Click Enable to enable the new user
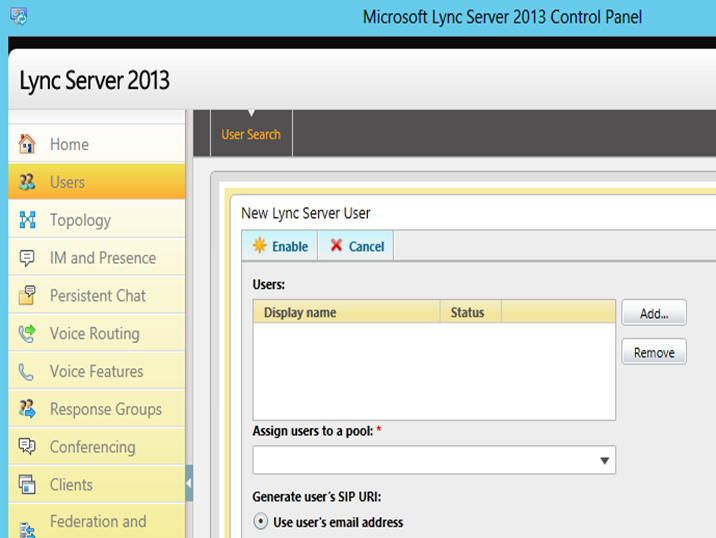716x538 pixels. click(280, 246)
